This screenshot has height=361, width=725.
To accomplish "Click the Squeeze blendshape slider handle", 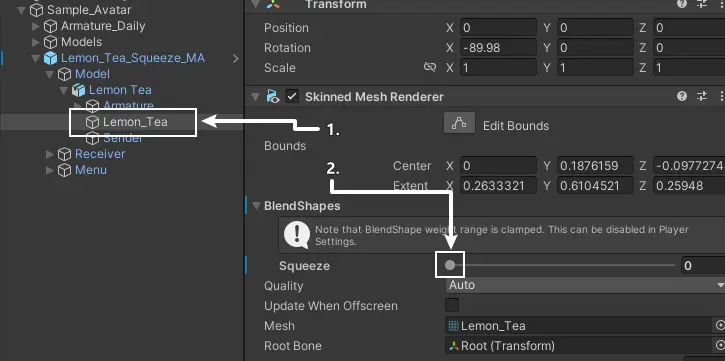I will point(450,265).
